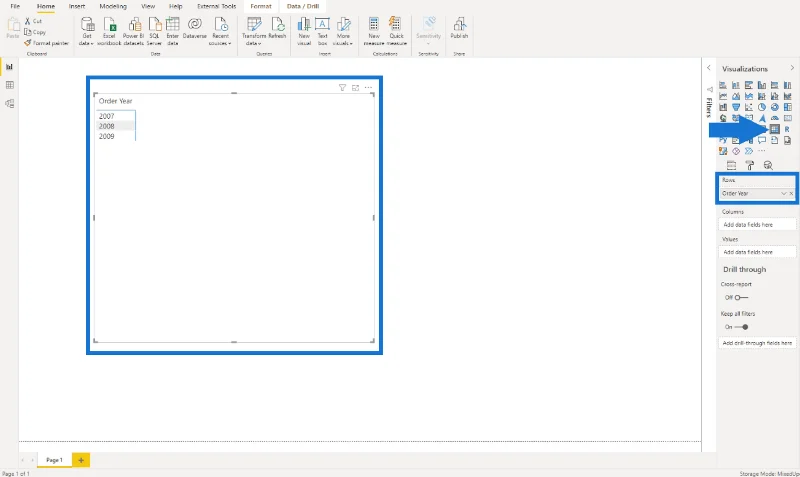Pick the Stacked column chart visual
Viewport: 800px width, 477px height.
(x=736, y=85)
